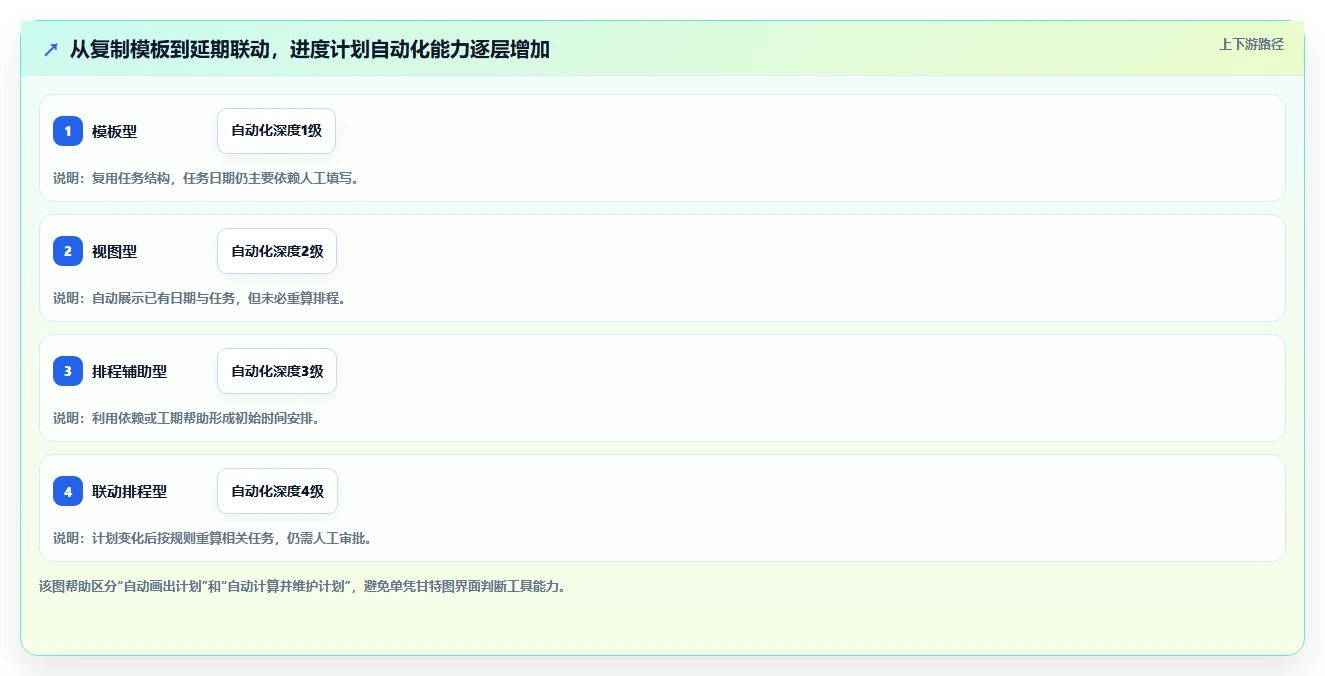Select the 自动化深度3级 tag

pos(277,371)
